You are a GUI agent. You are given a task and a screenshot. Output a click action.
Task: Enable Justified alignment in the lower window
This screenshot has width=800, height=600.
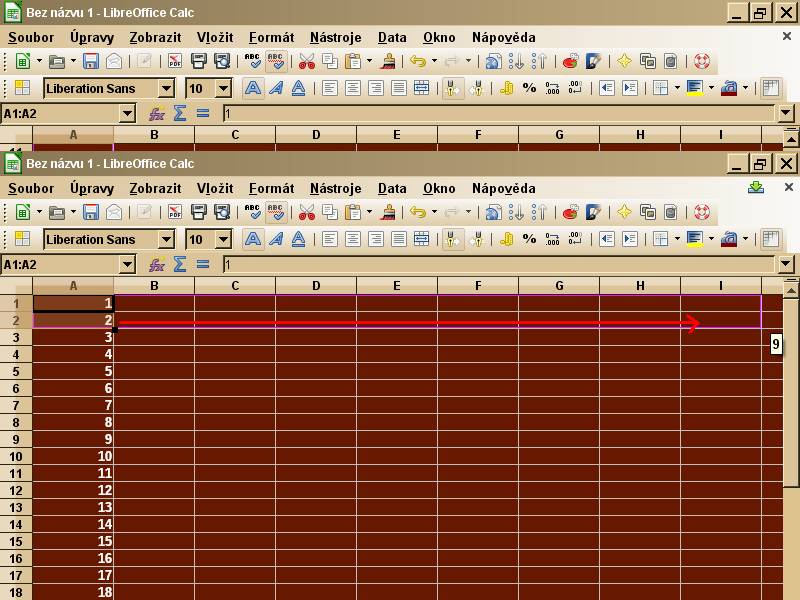coord(398,239)
